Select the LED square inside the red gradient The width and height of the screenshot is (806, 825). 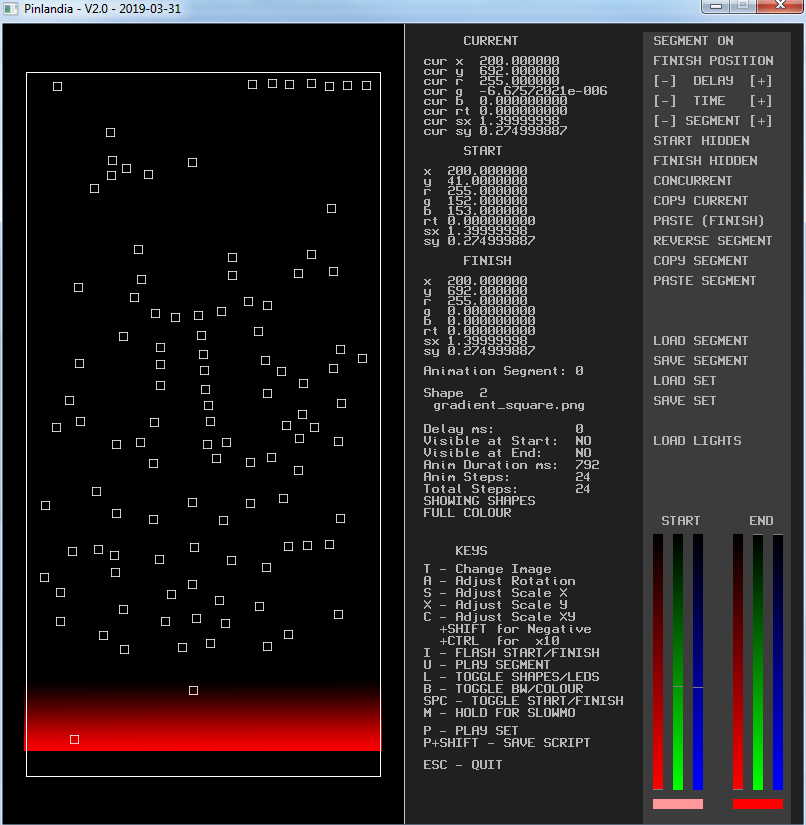[74, 739]
